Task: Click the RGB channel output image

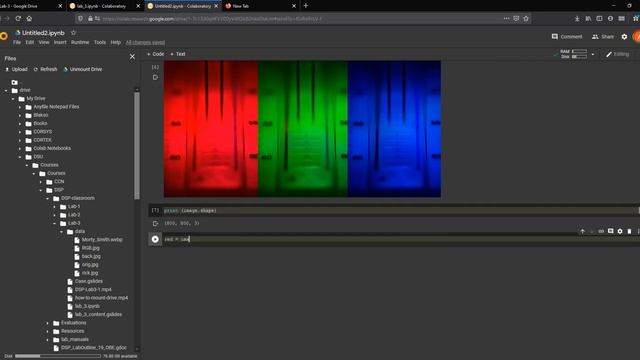Action: [302, 129]
